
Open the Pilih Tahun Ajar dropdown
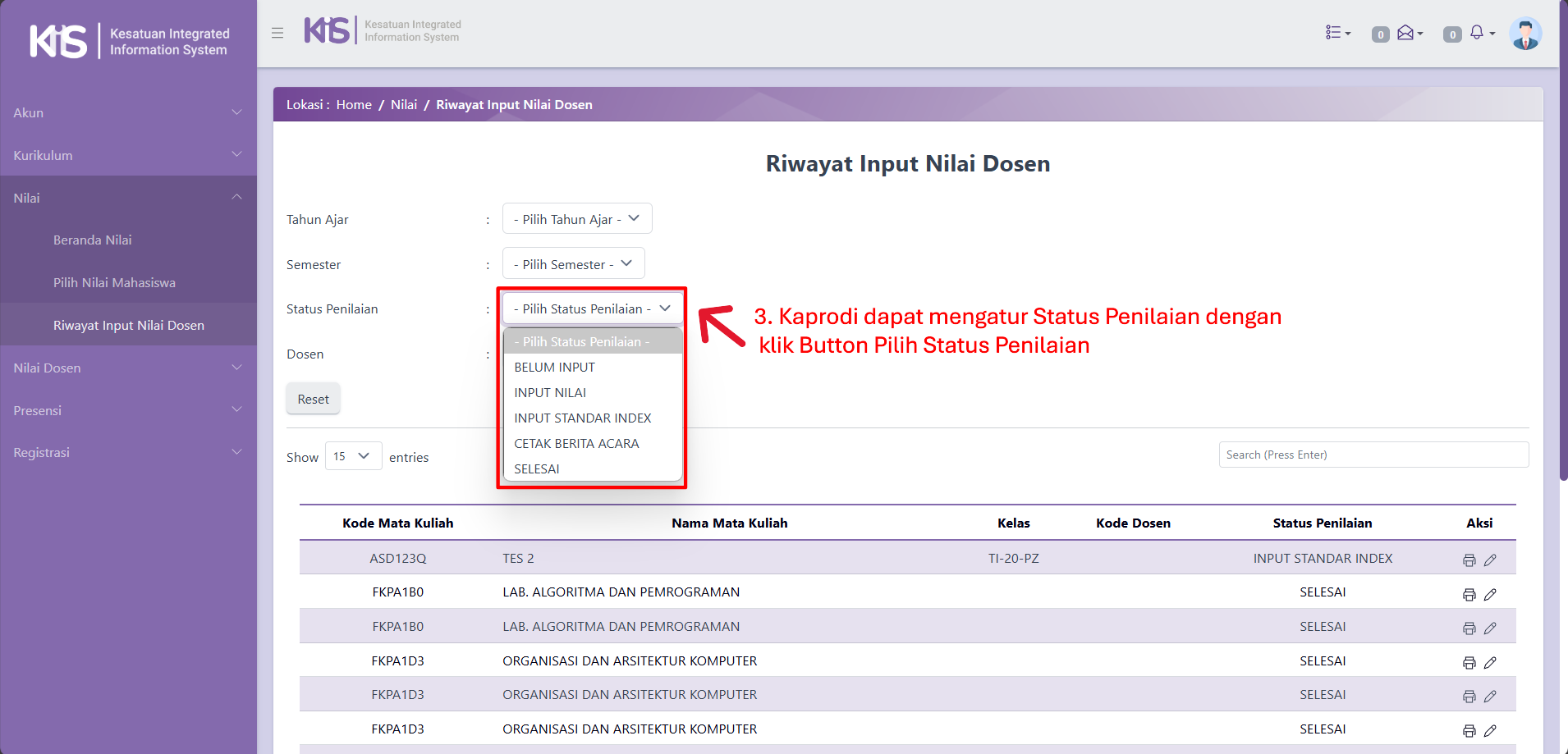[x=576, y=219]
